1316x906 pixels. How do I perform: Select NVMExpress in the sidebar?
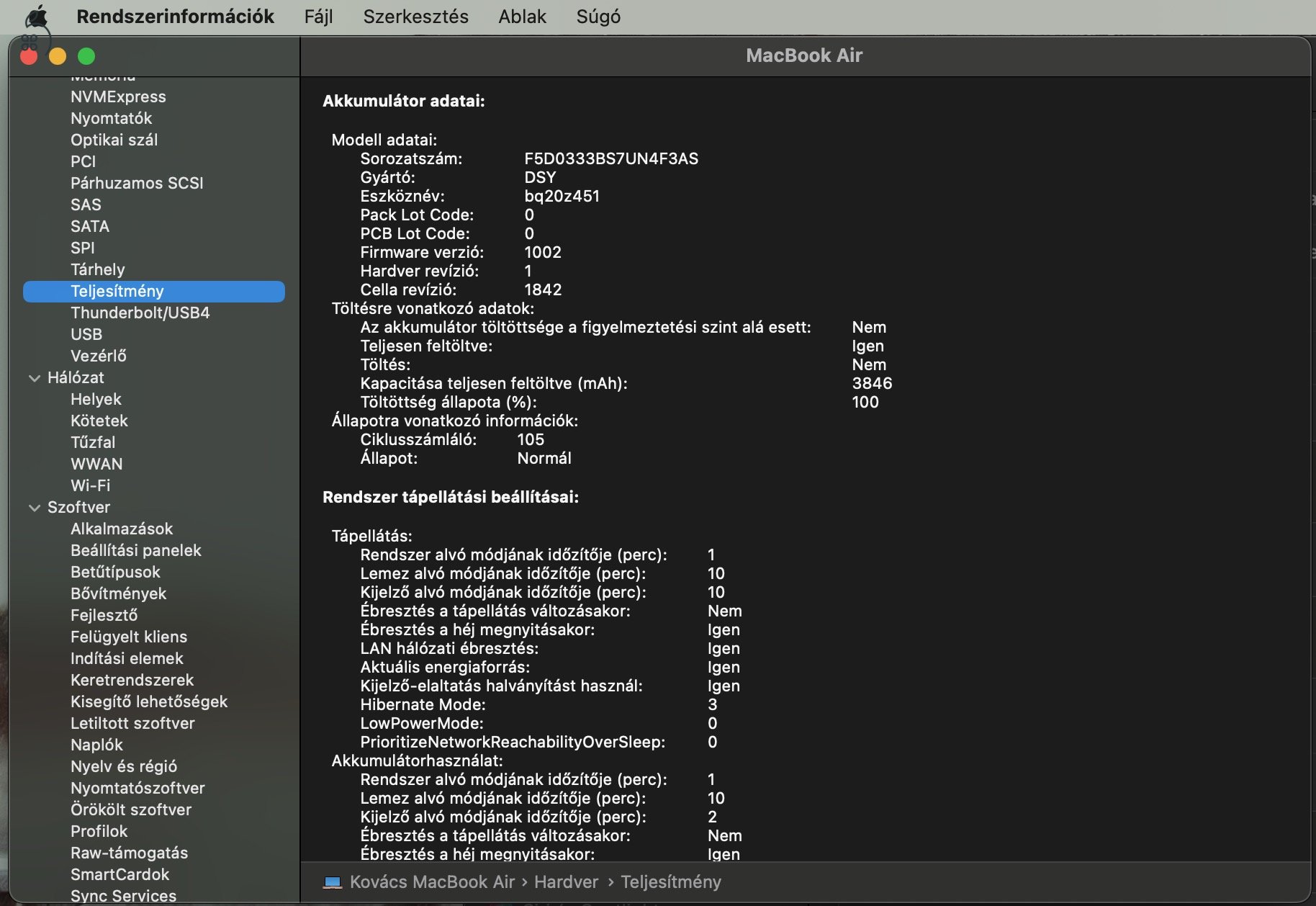pyautogui.click(x=118, y=97)
